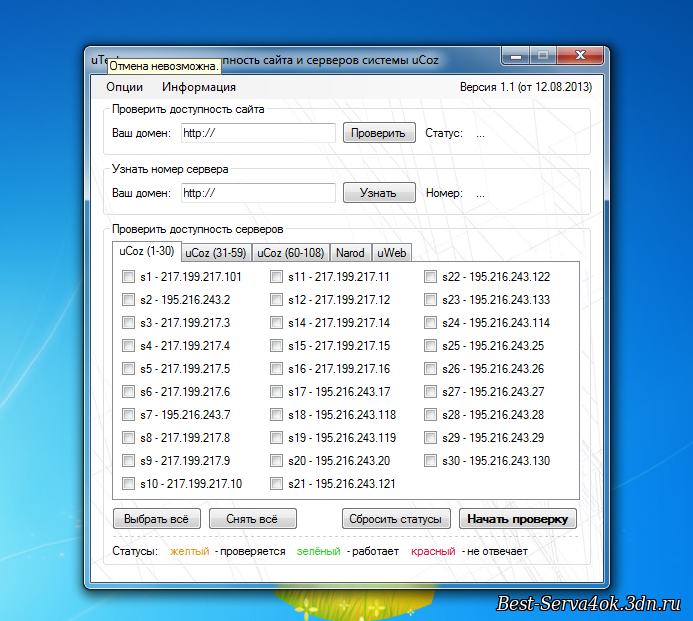Tick s27 - 195.216.243.27 checkbox
Screen dimensions: 693x621
430,392
